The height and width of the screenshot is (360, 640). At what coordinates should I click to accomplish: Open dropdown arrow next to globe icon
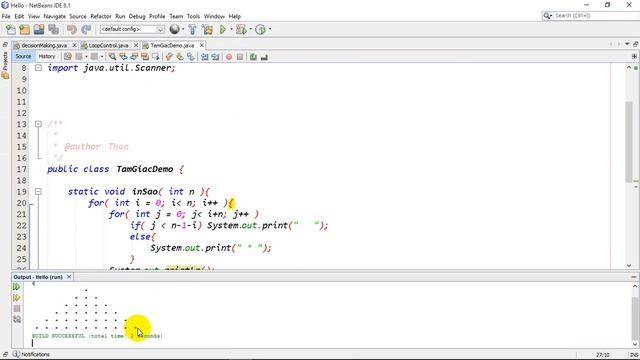pyautogui.click(x=182, y=29)
